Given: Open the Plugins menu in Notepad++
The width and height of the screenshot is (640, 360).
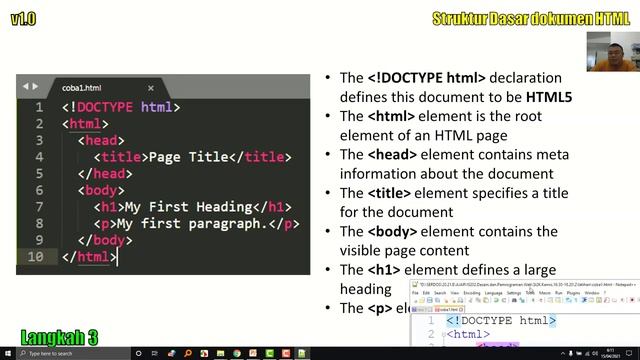Looking at the screenshot, I should (573, 293).
